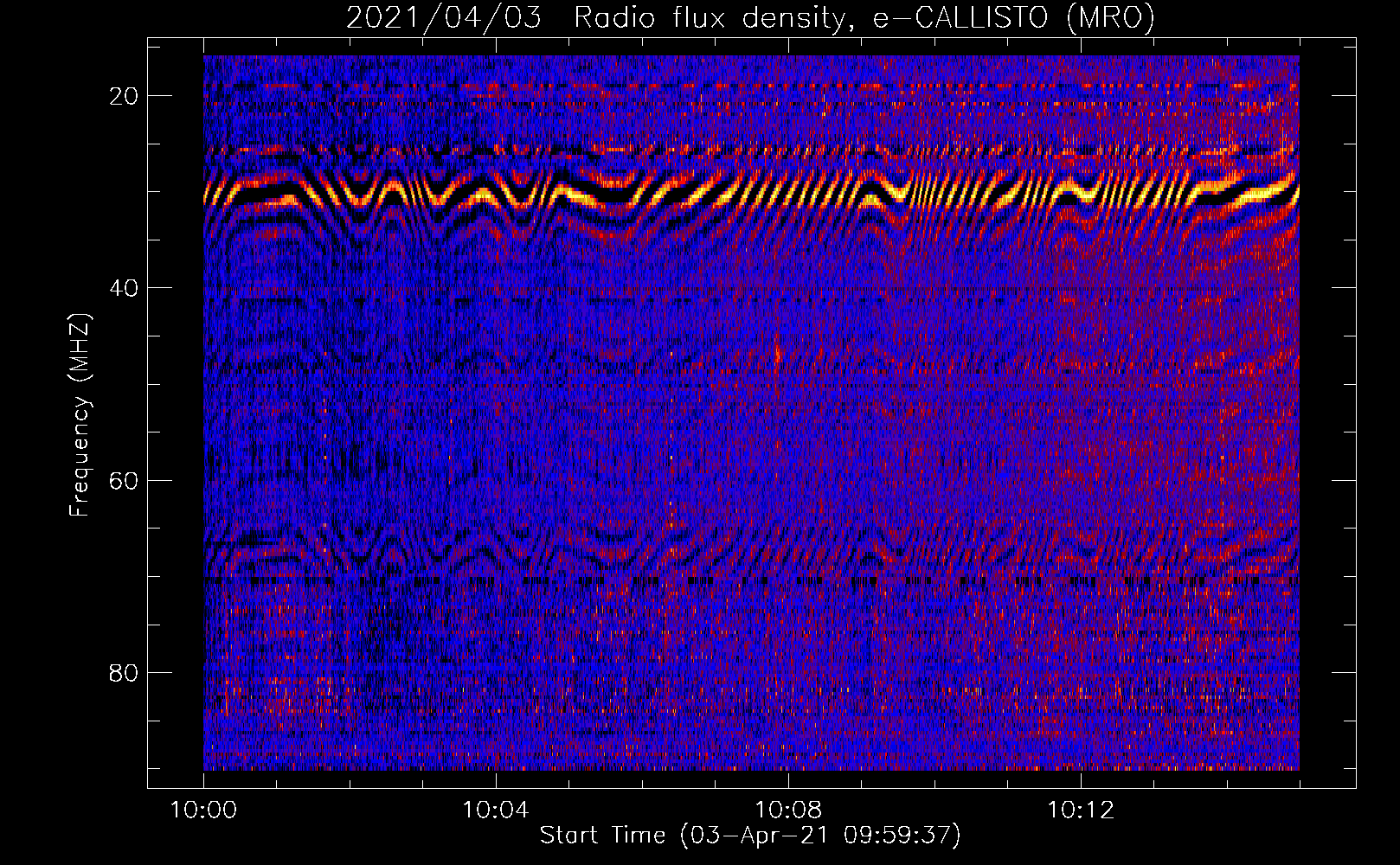This screenshot has height=865, width=1400.
Task: Click the 10:04 time tick label
Action: tap(496, 811)
